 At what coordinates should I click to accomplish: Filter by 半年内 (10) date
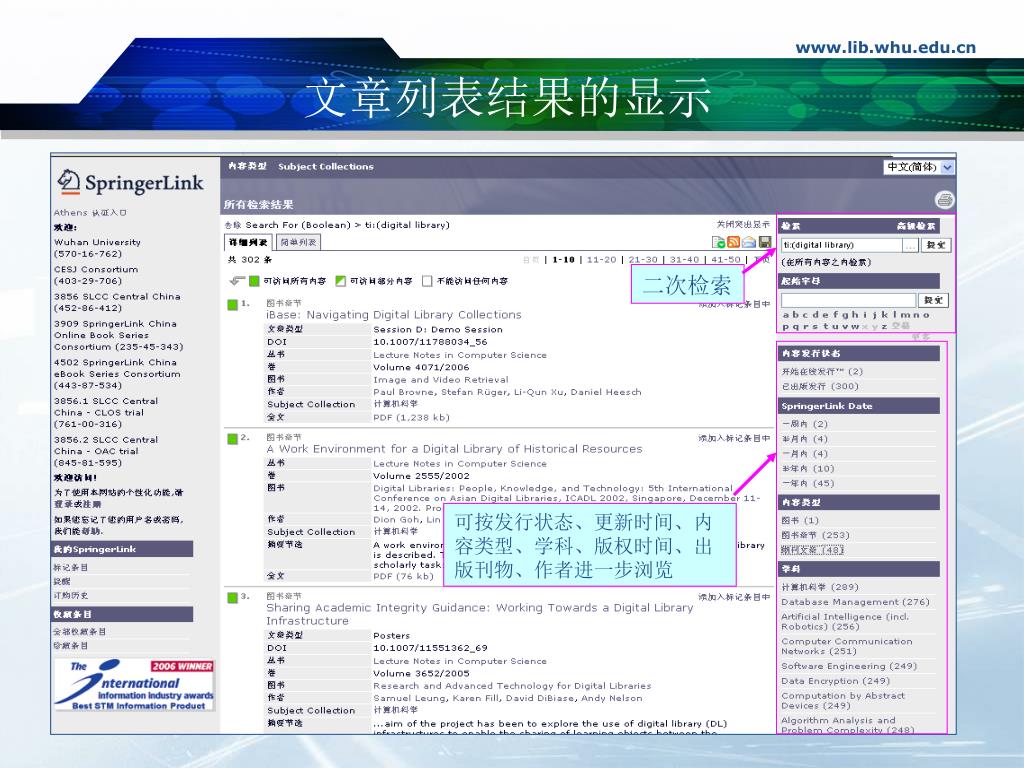(x=808, y=468)
